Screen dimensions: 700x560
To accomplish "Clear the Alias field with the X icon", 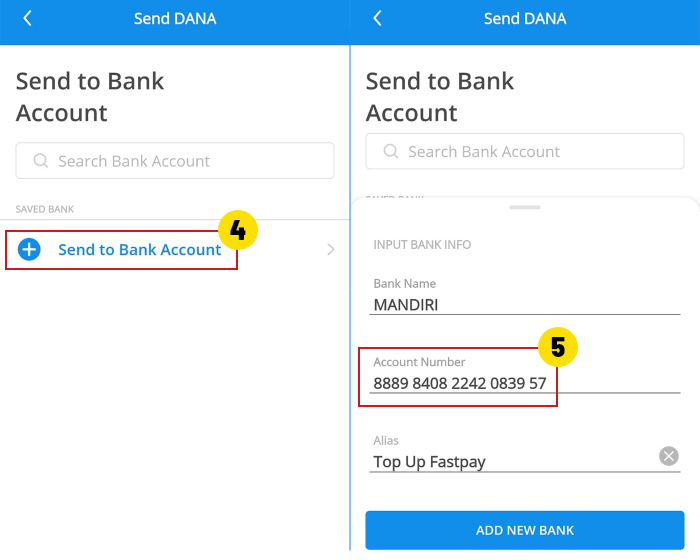I will tap(669, 456).
